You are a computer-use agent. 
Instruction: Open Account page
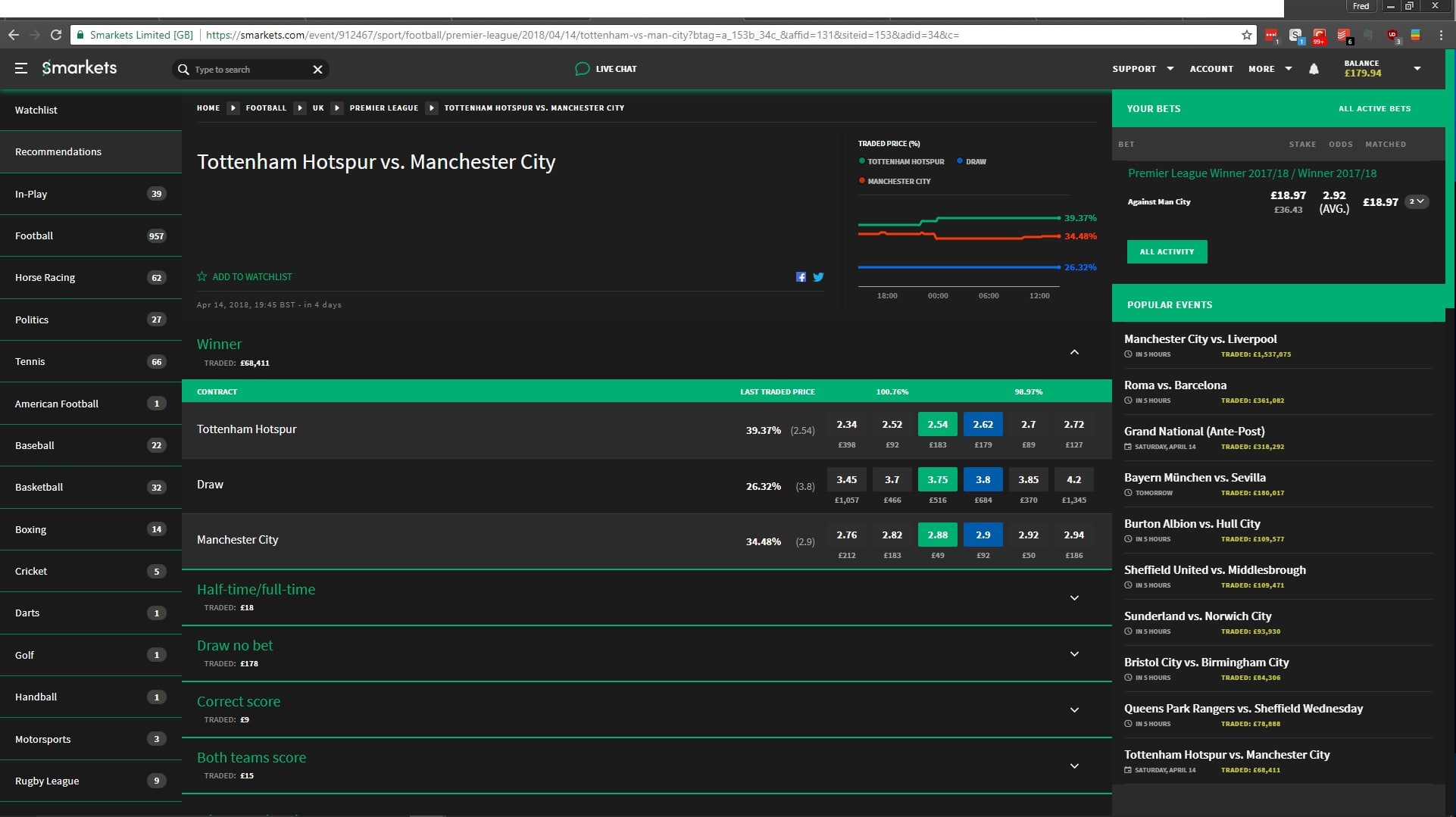pos(1211,69)
